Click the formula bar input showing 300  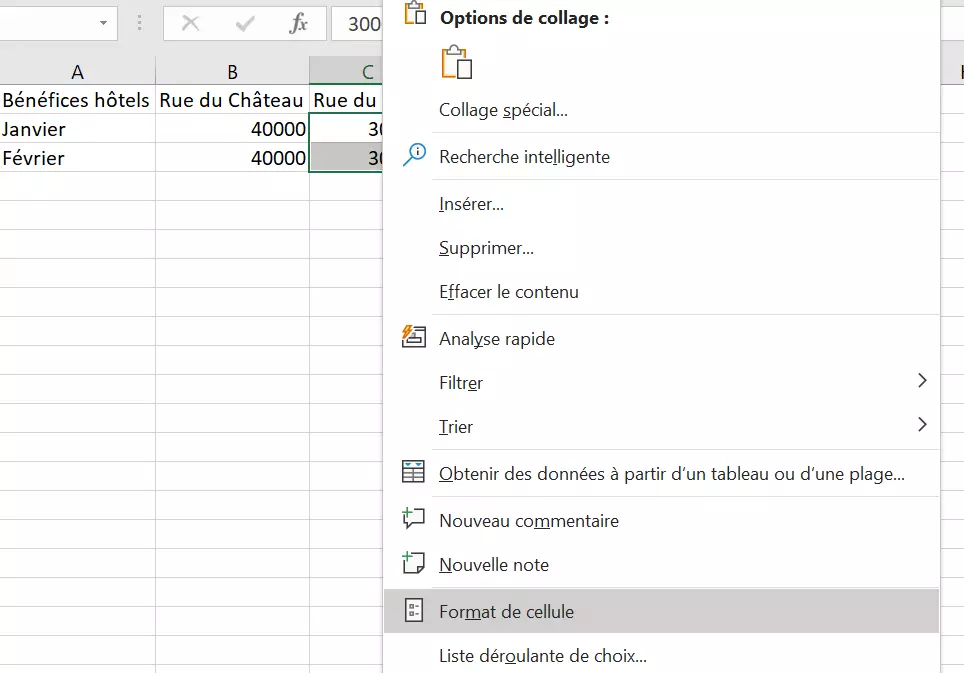[x=357, y=24]
